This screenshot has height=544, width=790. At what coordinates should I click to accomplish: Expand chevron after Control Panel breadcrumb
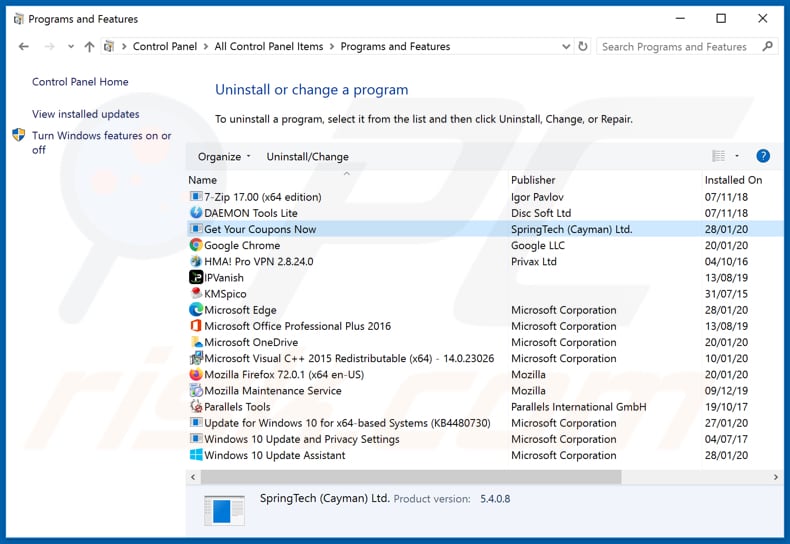click(206, 46)
